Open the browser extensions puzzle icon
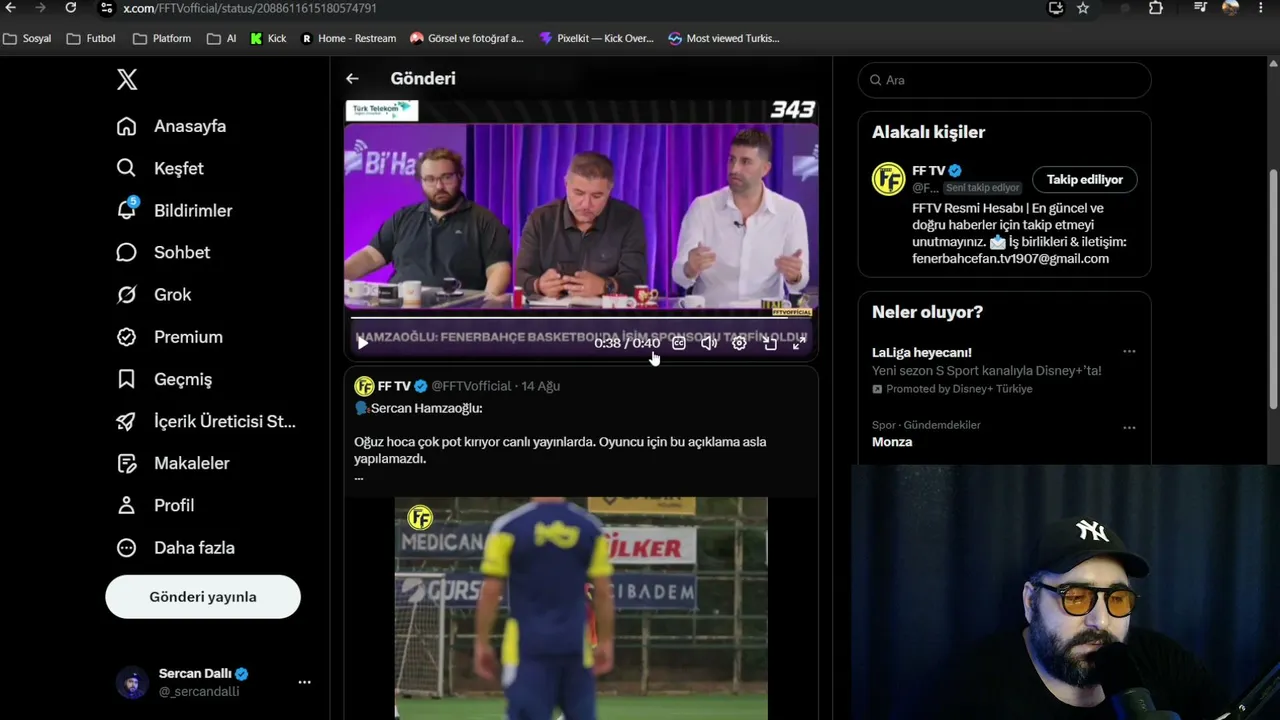 pos(1156,8)
